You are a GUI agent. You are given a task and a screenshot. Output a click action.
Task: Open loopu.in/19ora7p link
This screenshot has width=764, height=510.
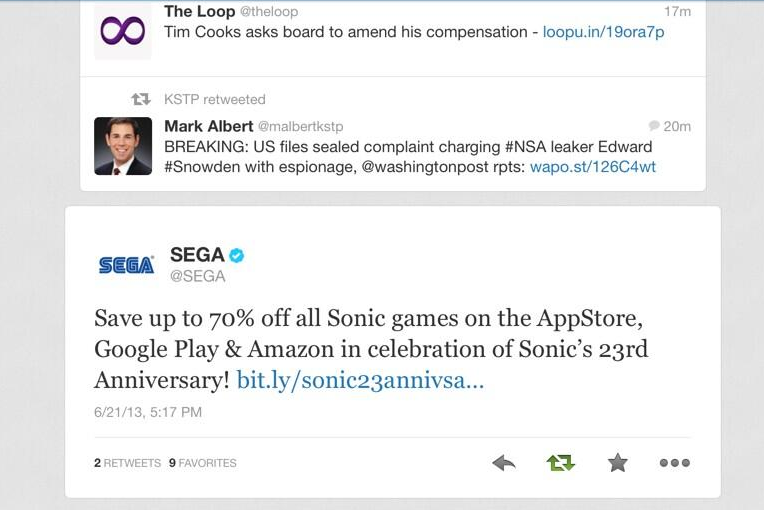pos(603,32)
